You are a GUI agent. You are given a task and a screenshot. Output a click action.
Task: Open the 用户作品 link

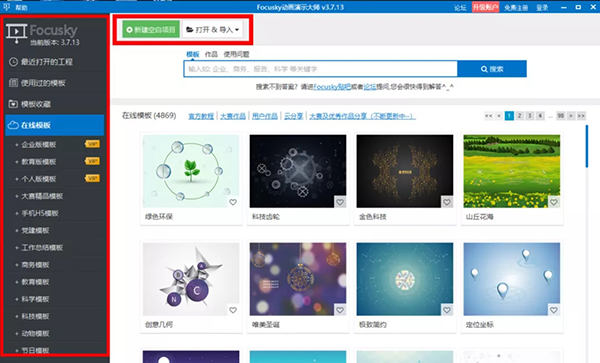point(264,116)
